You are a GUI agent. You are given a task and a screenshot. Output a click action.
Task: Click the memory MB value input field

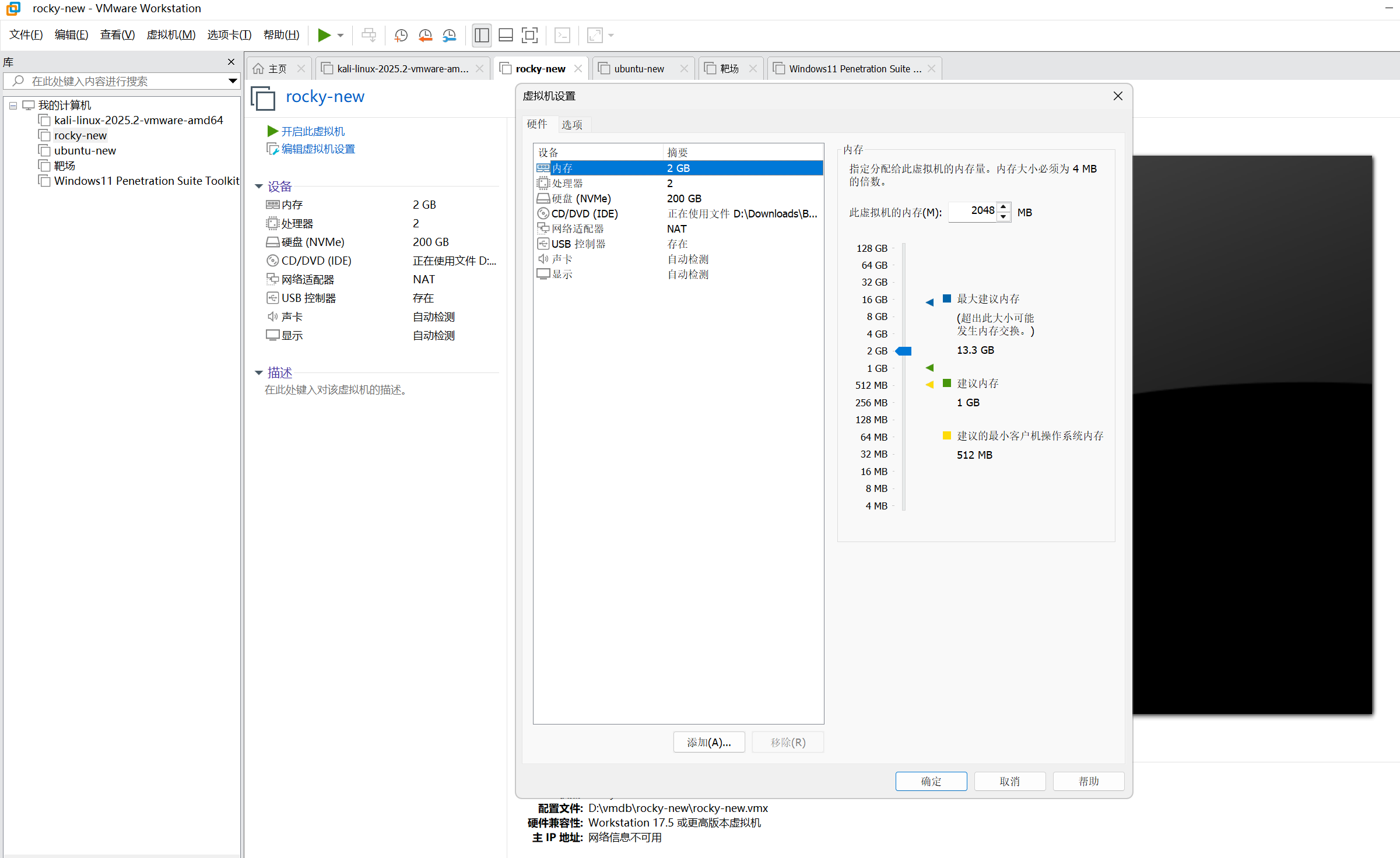973,212
